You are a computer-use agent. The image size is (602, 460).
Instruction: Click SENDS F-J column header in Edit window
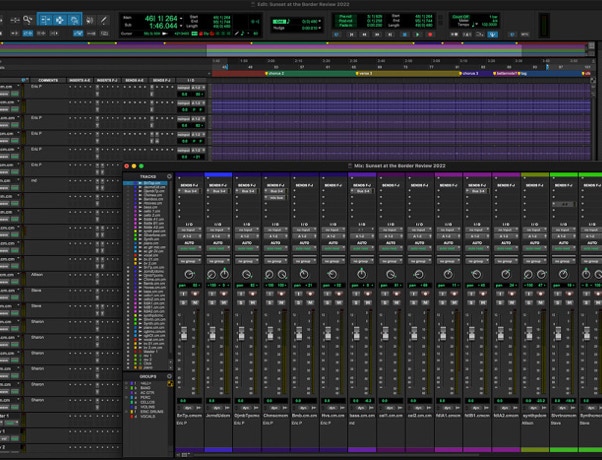coord(162,80)
